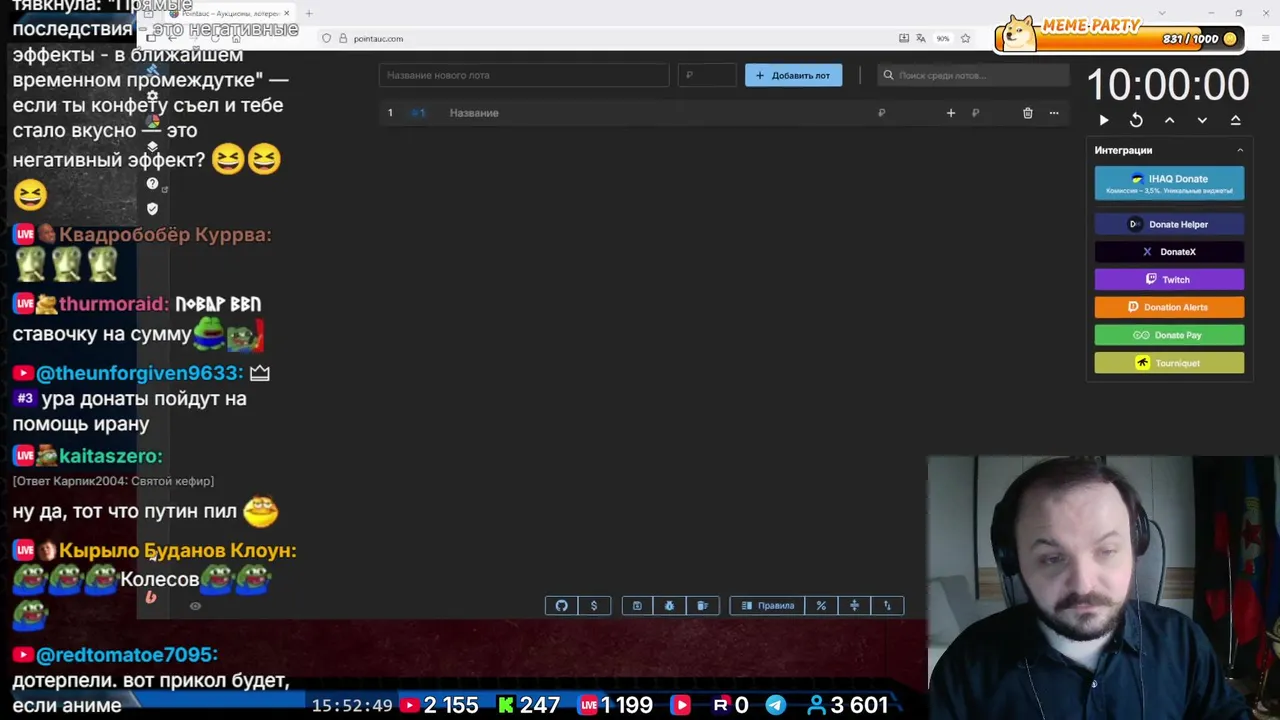Bookmark page with browser star icon
This screenshot has width=1280, height=720.
click(965, 38)
